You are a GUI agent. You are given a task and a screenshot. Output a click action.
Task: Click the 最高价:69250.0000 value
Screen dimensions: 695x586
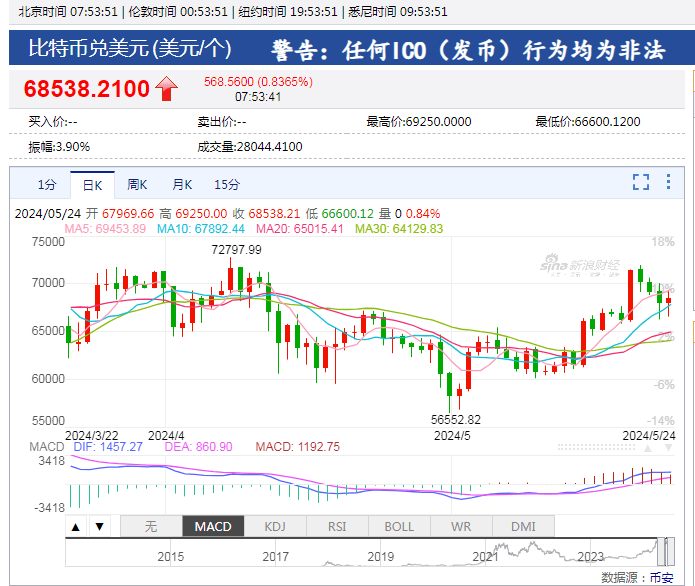419,121
